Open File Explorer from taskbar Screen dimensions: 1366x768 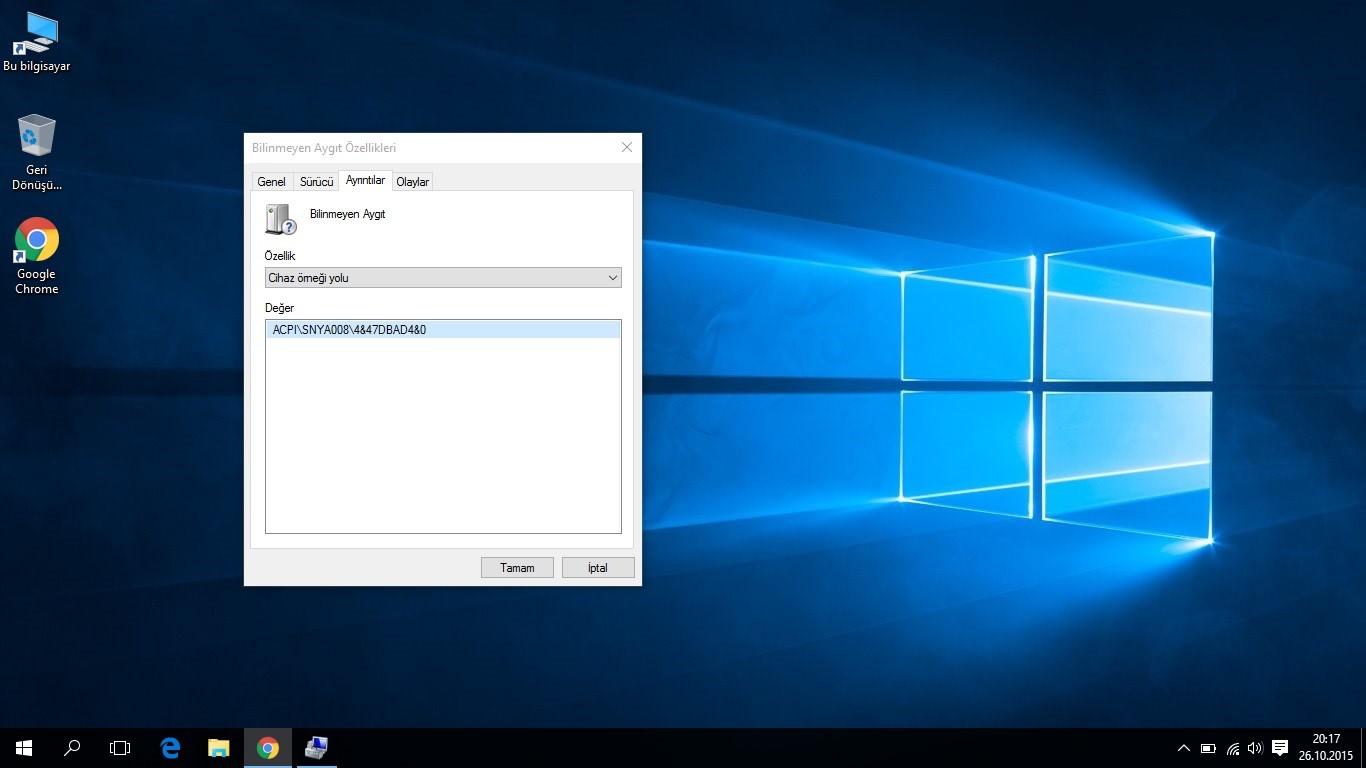pyautogui.click(x=218, y=747)
